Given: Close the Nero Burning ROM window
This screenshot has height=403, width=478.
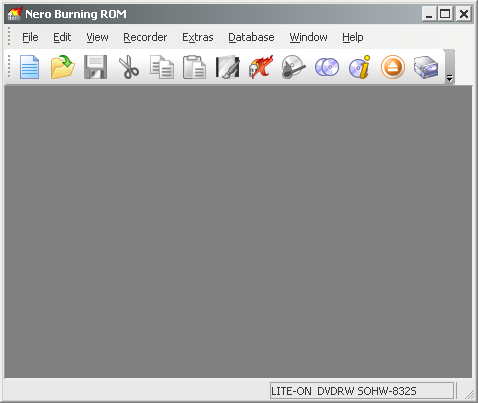Looking at the screenshot, I should click(x=464, y=14).
